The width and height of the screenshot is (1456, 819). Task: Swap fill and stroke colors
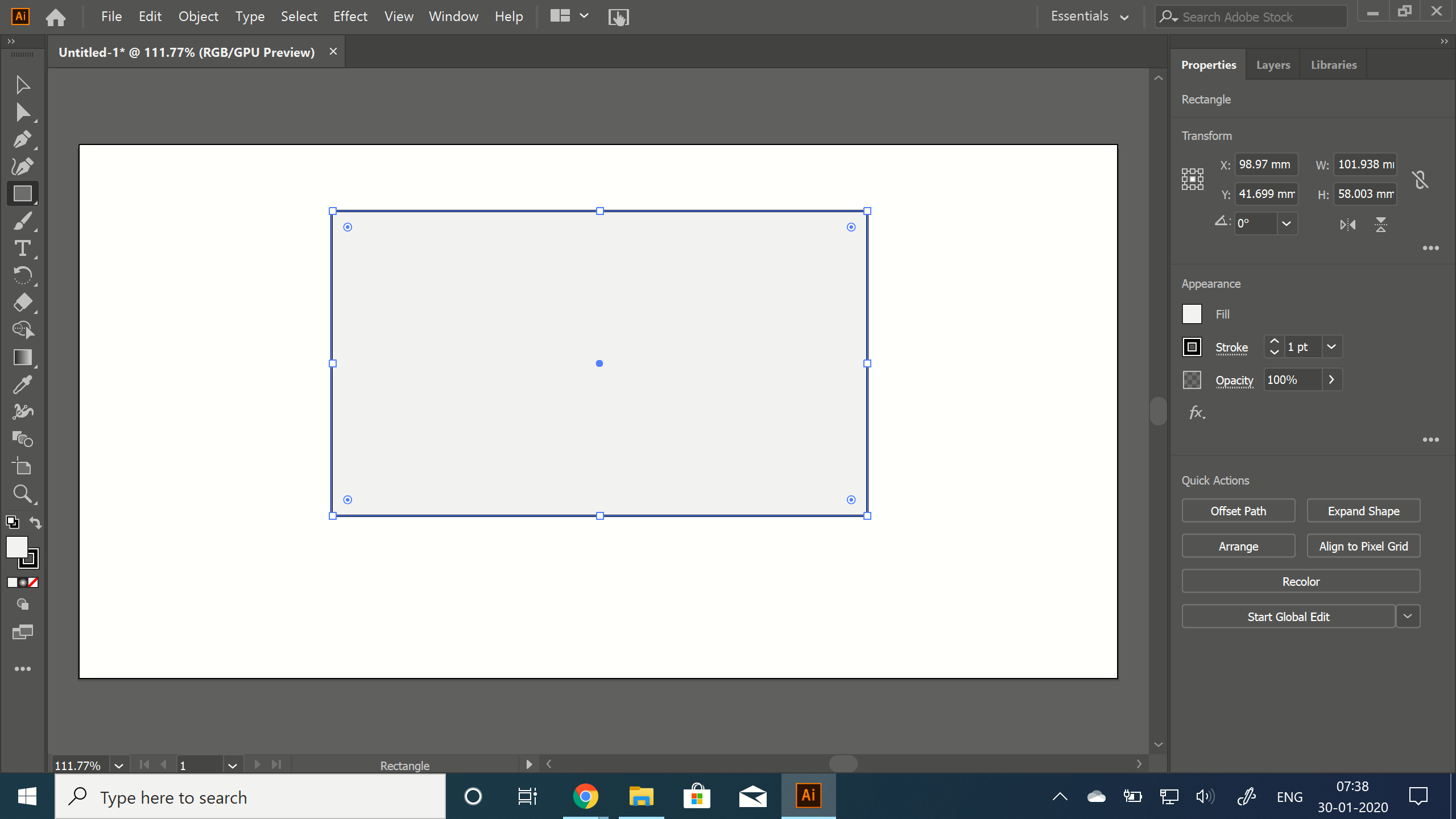tap(35, 522)
